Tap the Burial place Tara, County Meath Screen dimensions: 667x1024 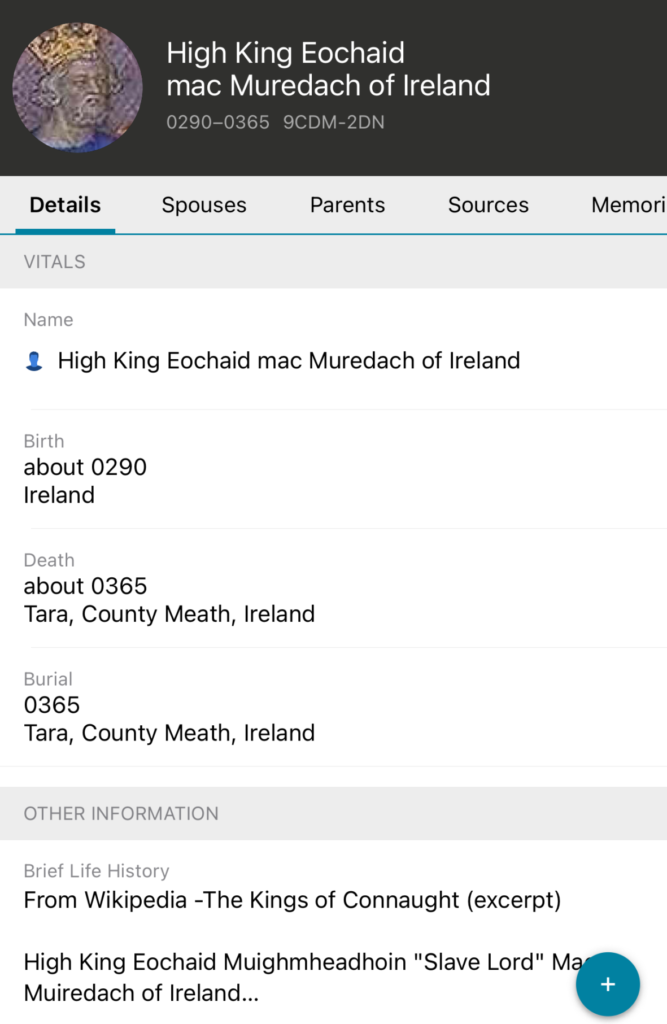[169, 733]
